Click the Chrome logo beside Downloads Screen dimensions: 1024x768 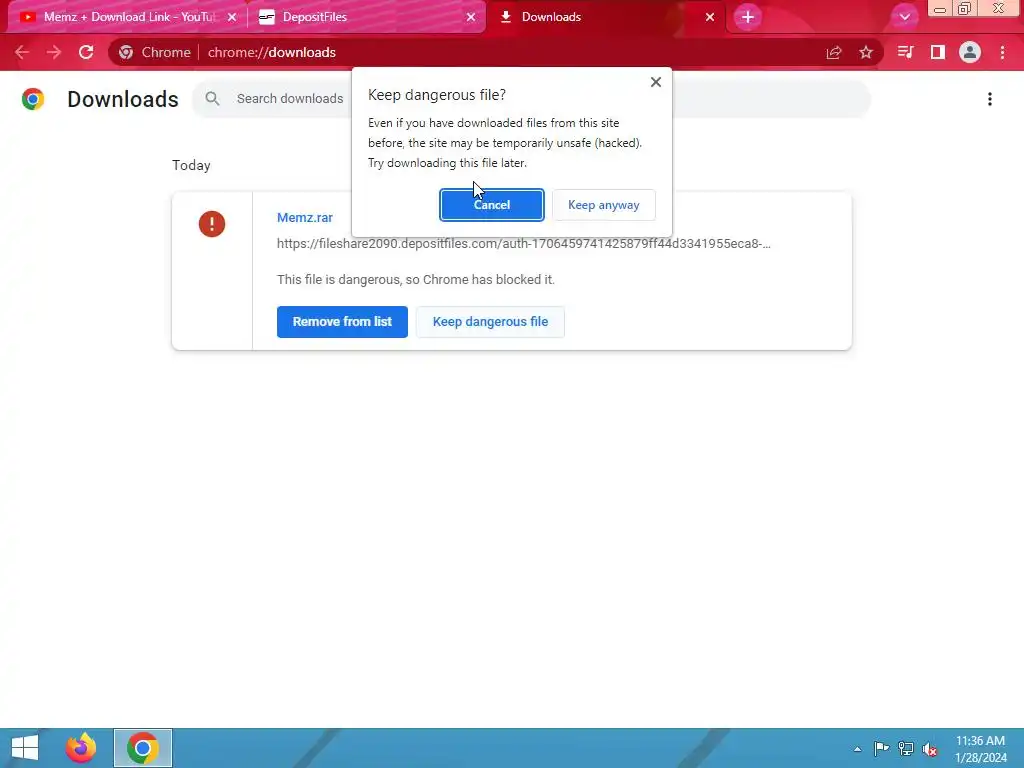(x=33, y=99)
